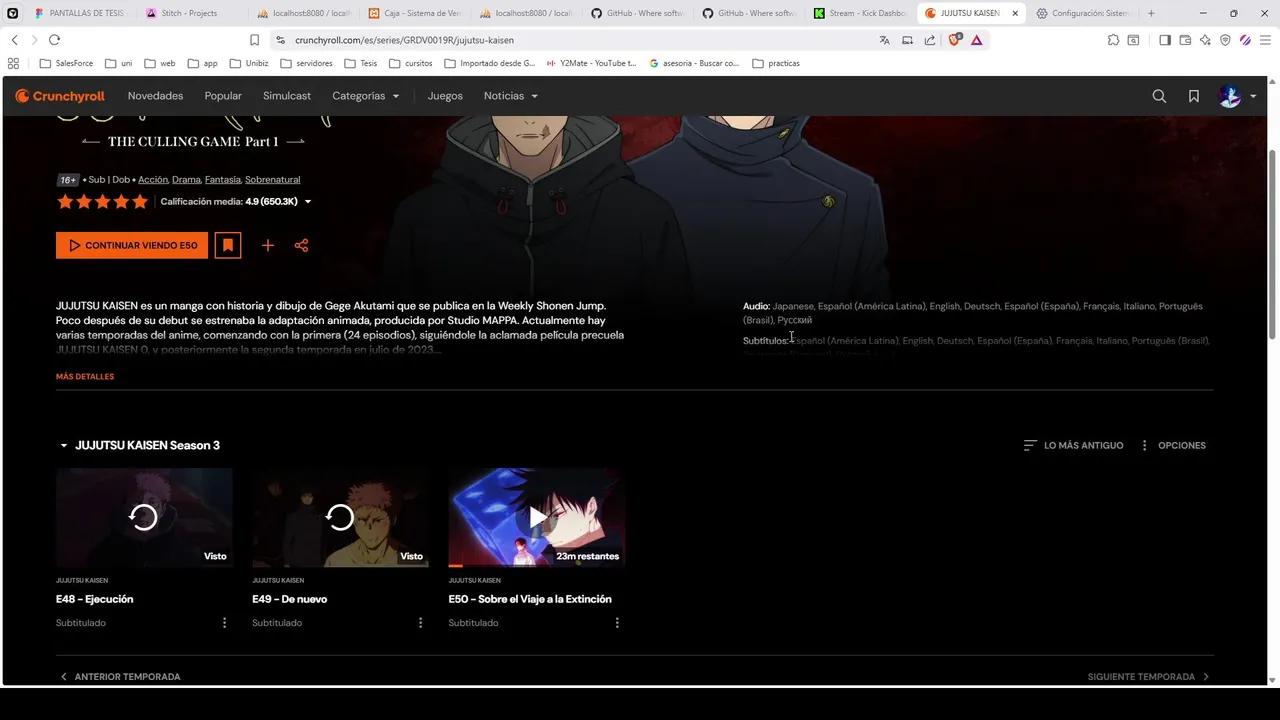Share the series using the share icon
Screen dimensions: 1280x720
point(301,245)
